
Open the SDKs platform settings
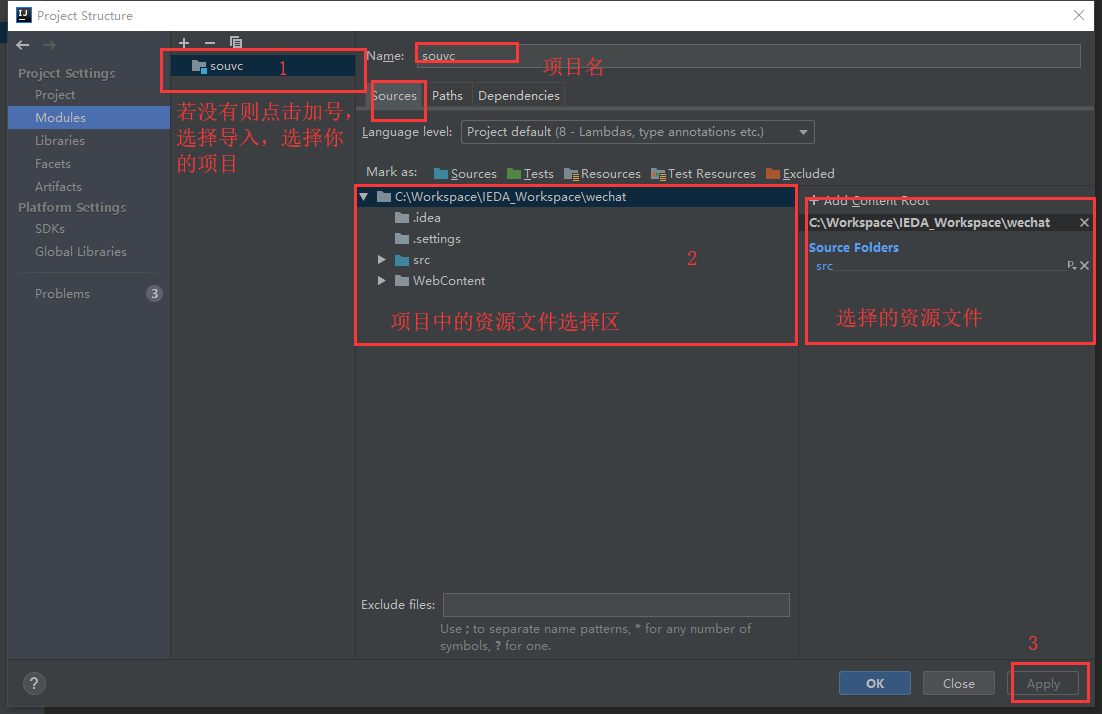click(x=50, y=229)
